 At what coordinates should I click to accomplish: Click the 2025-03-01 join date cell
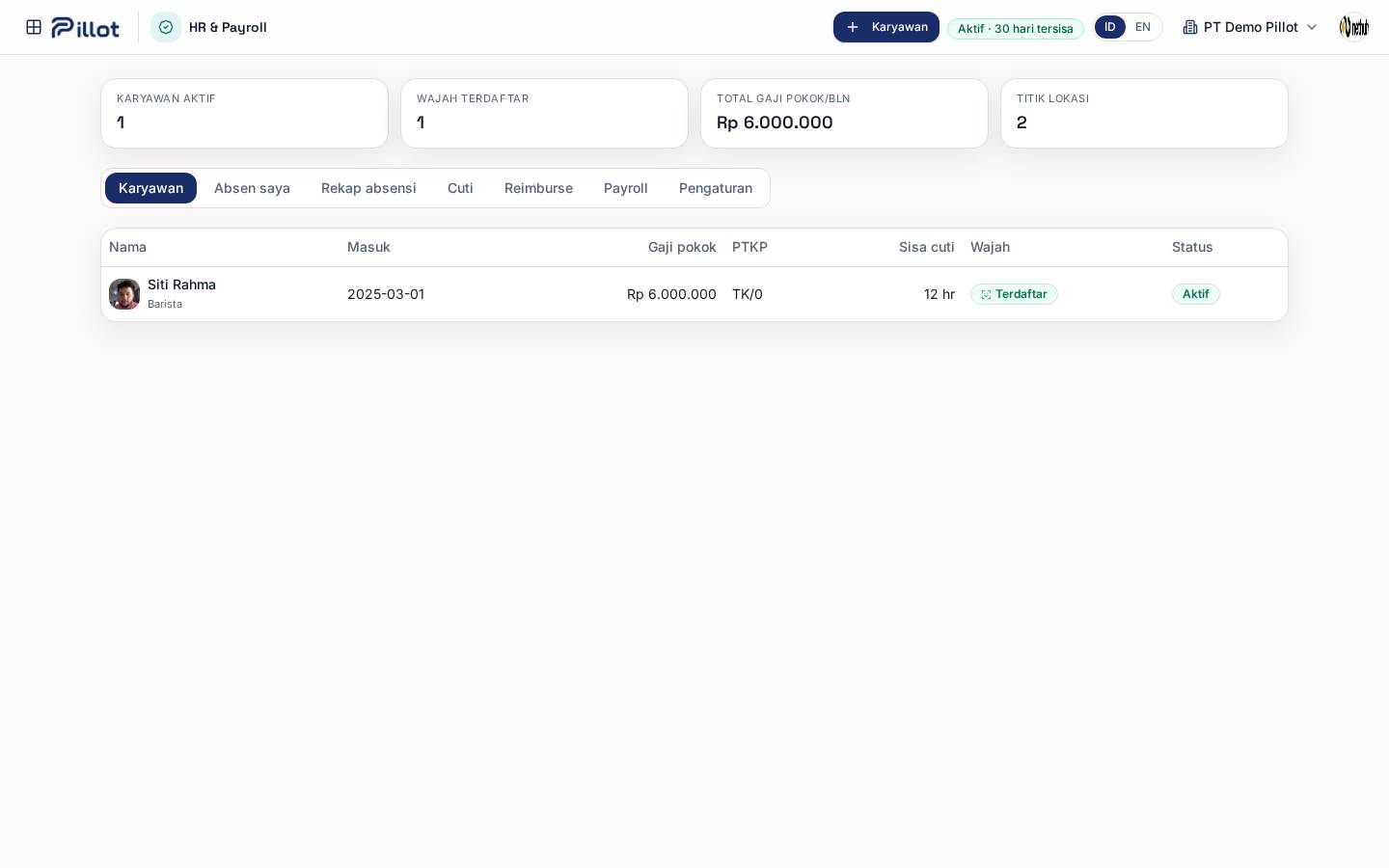tap(386, 294)
